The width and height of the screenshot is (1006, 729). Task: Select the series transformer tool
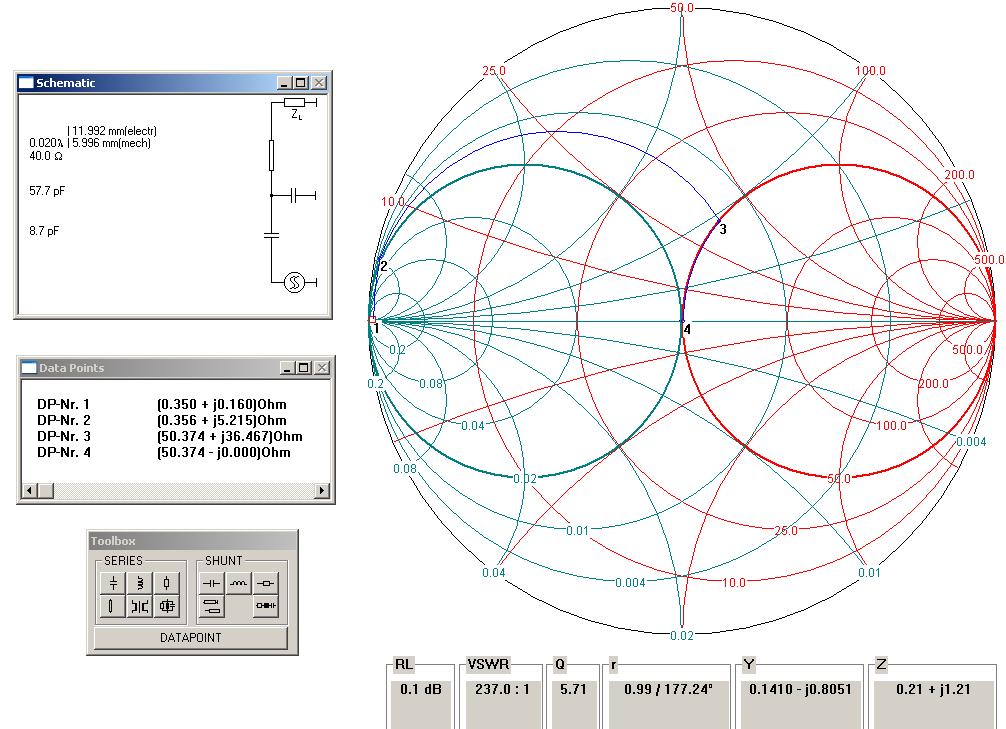[x=140, y=606]
